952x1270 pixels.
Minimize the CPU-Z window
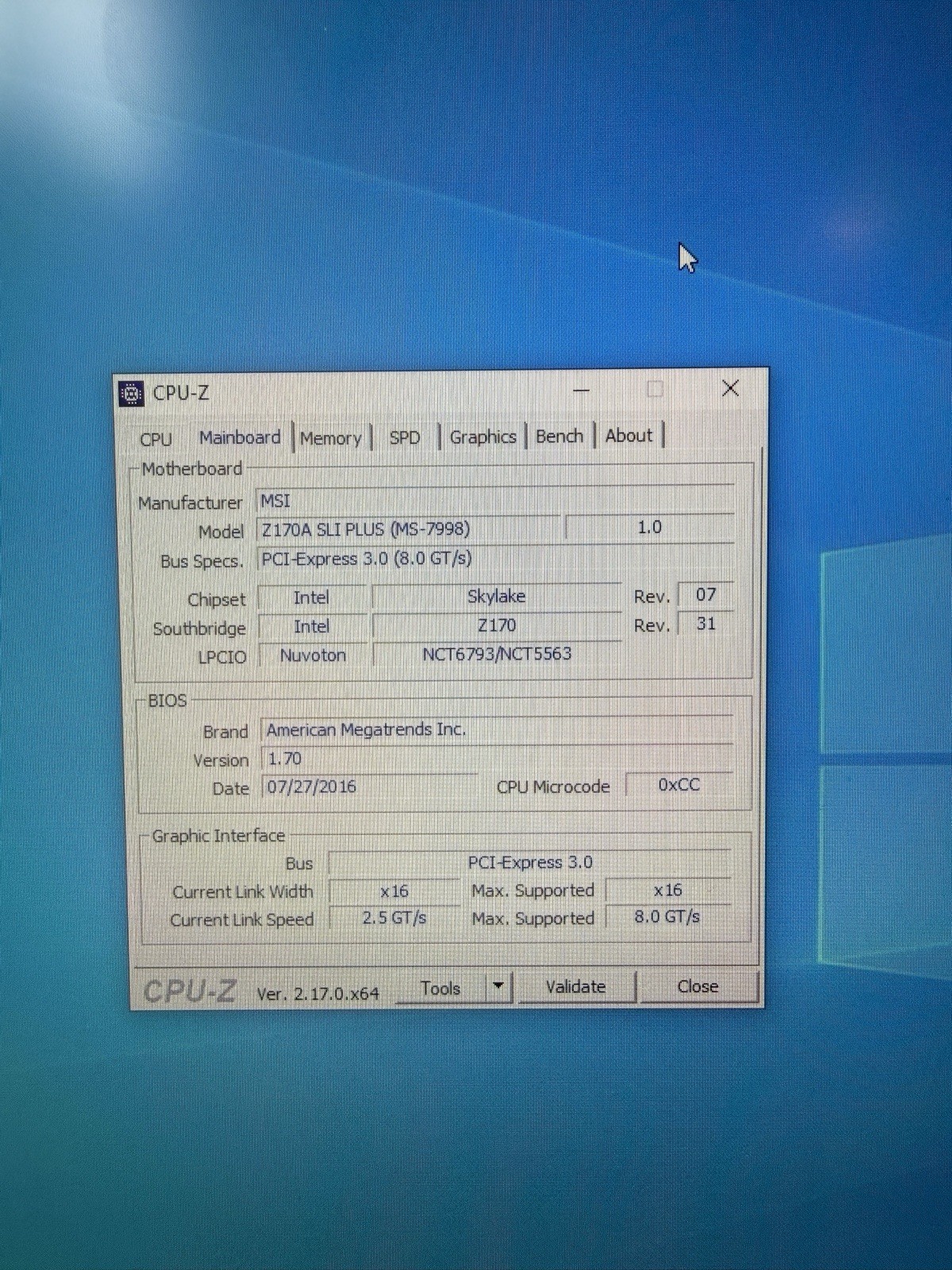[582, 390]
